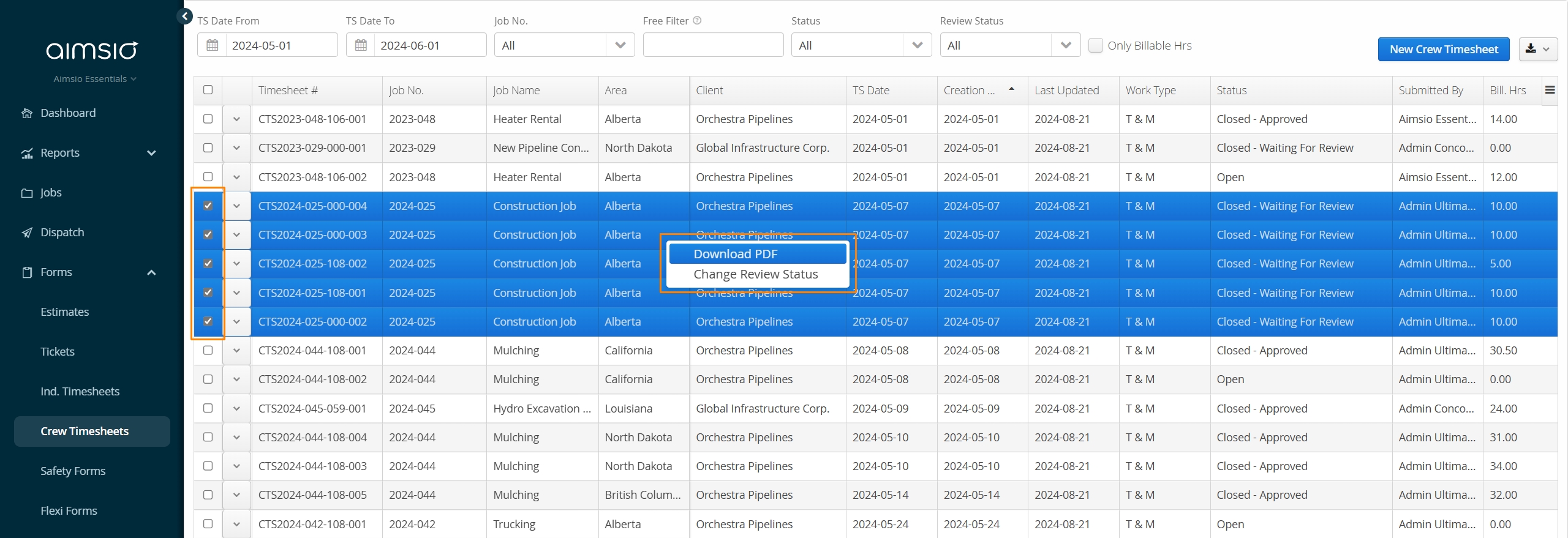Click the 30.50 billable hours cell

(1520, 350)
